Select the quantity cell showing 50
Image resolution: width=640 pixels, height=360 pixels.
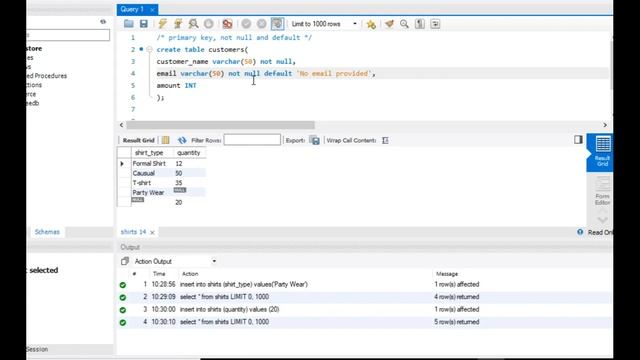[x=189, y=173]
